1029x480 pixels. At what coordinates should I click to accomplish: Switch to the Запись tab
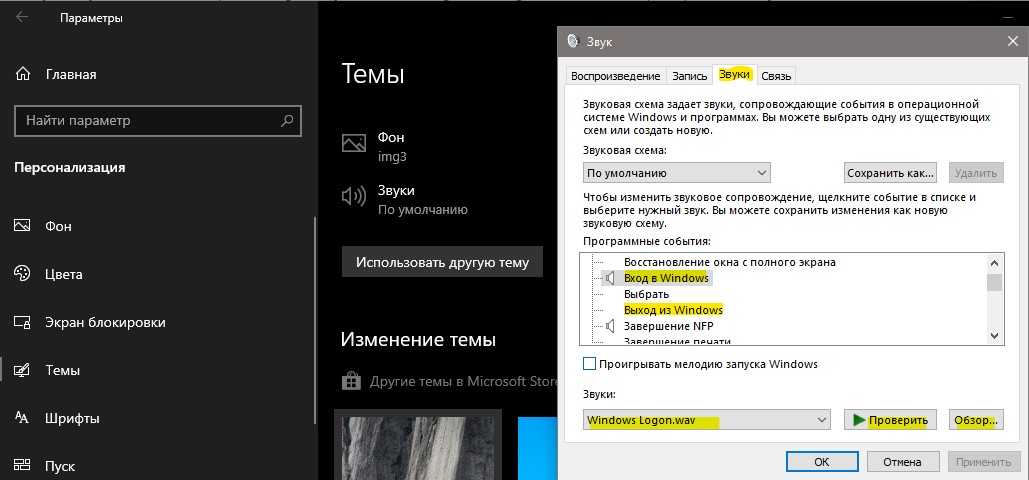(690, 76)
